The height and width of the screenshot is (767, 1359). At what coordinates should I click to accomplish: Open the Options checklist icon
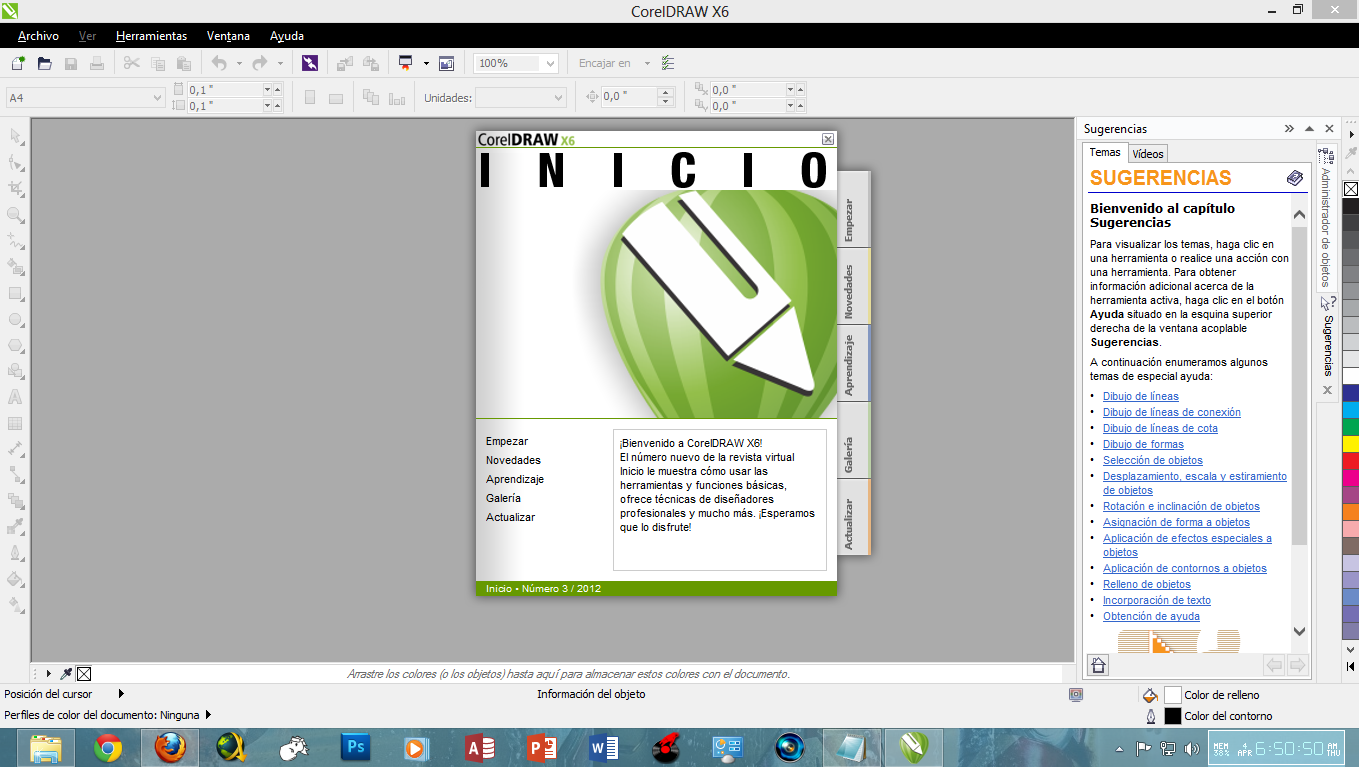coord(668,63)
